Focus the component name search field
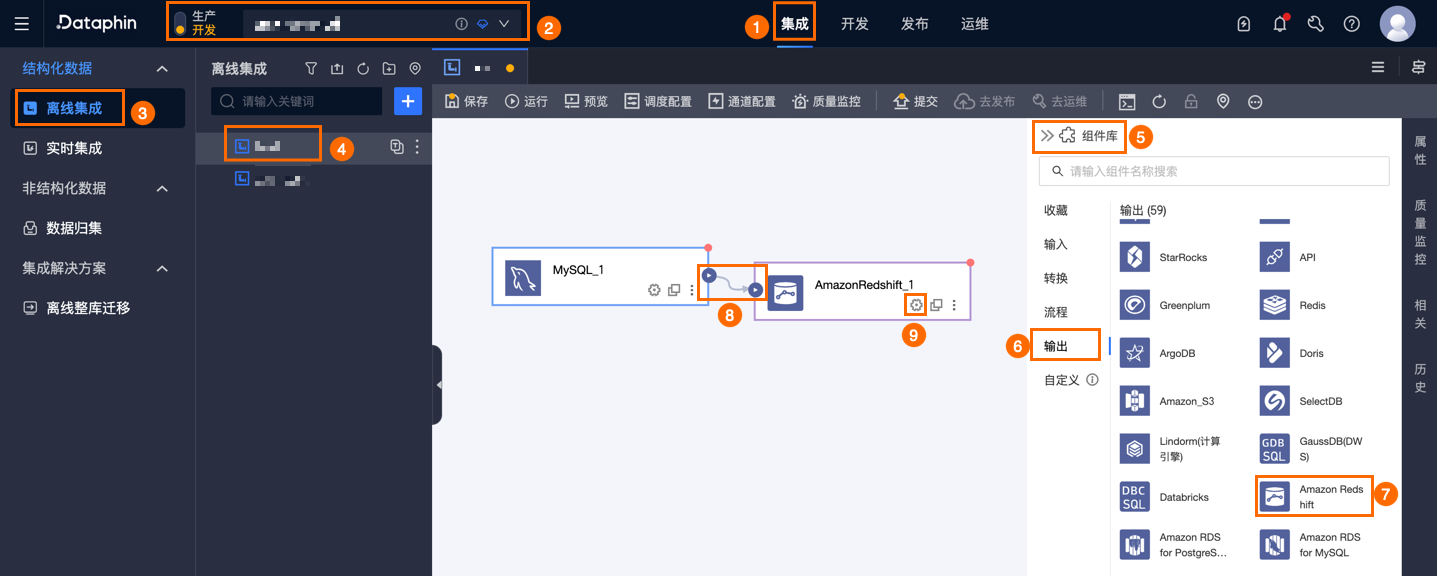The image size is (1437, 576). (1214, 171)
